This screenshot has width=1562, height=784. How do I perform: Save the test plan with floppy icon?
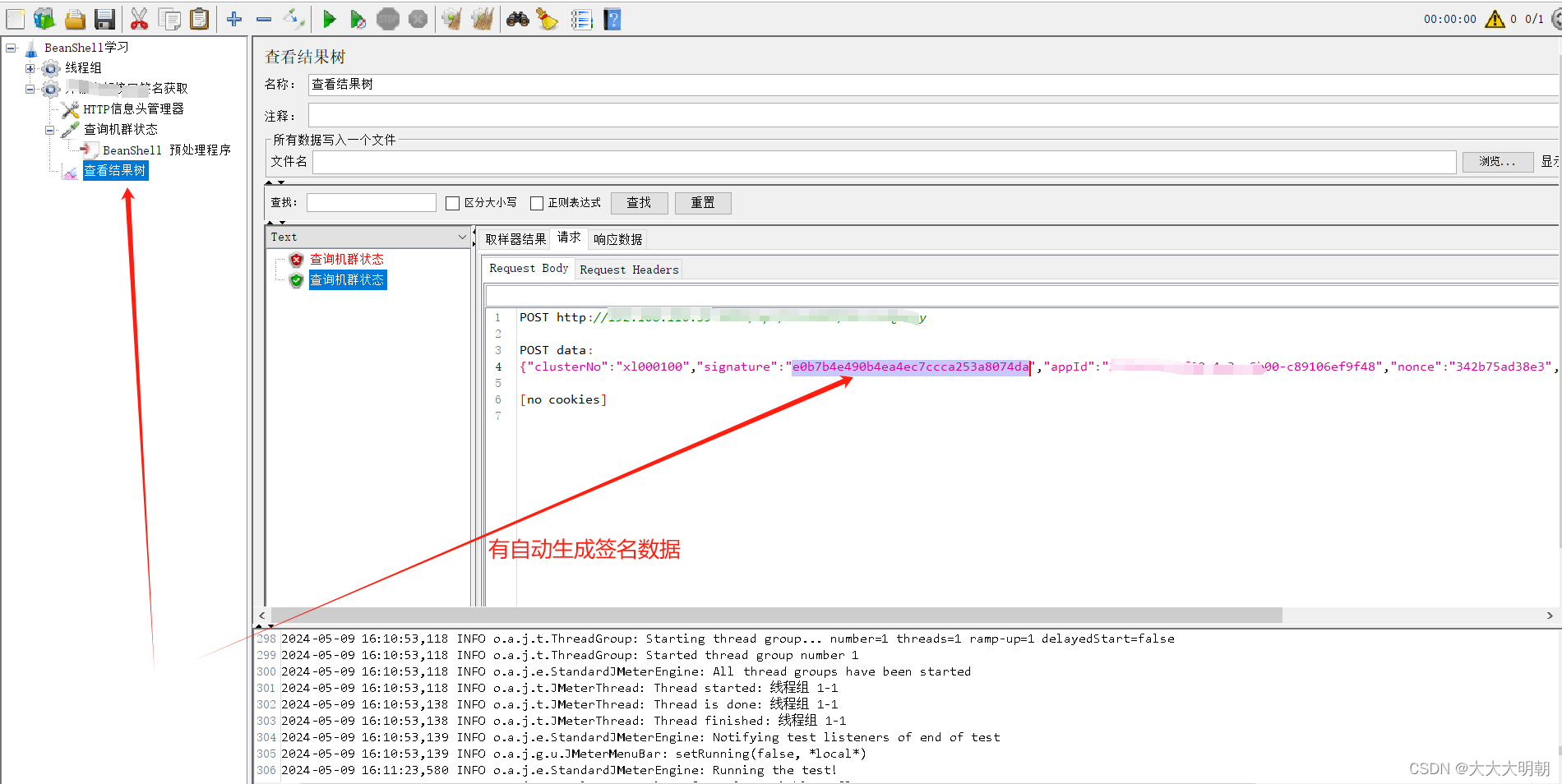click(x=104, y=19)
